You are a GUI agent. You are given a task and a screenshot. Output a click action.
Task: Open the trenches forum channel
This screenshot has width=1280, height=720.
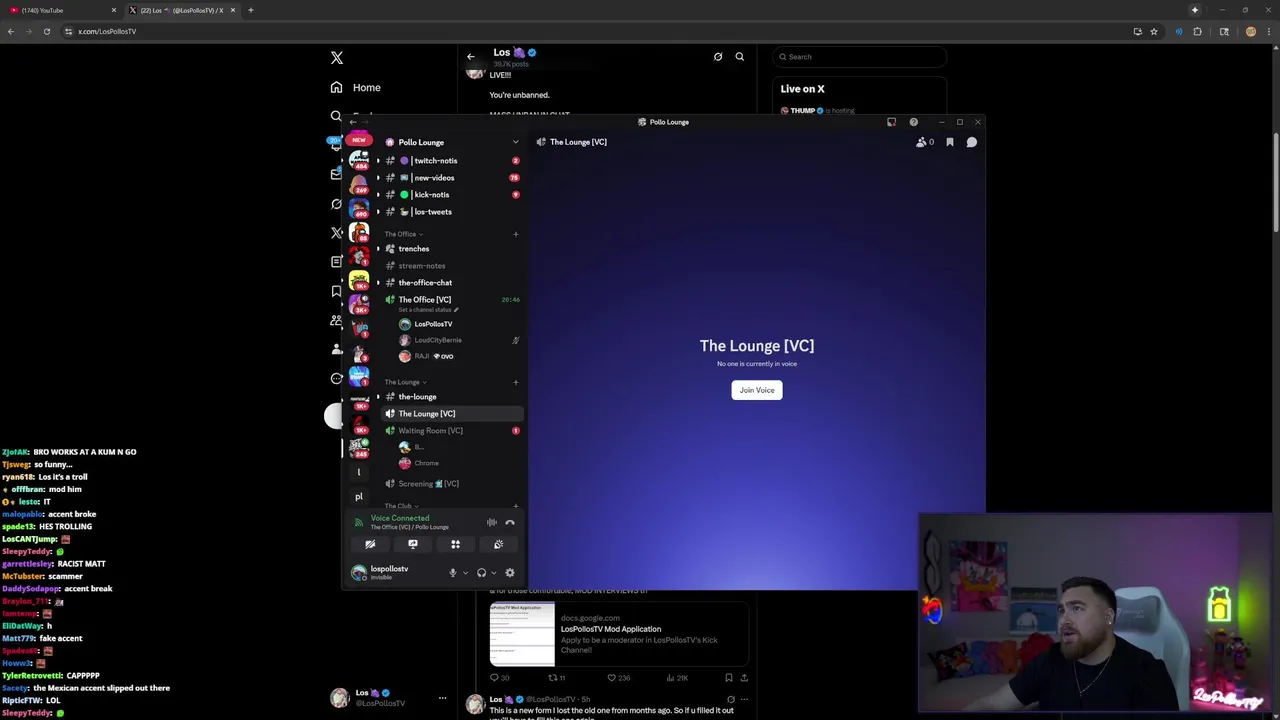[450, 249]
